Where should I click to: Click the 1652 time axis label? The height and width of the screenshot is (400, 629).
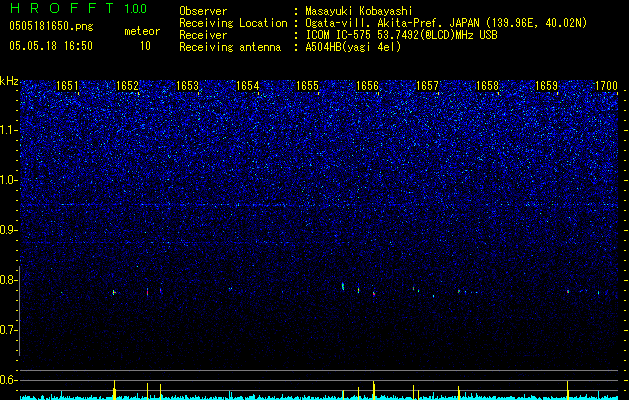point(127,86)
